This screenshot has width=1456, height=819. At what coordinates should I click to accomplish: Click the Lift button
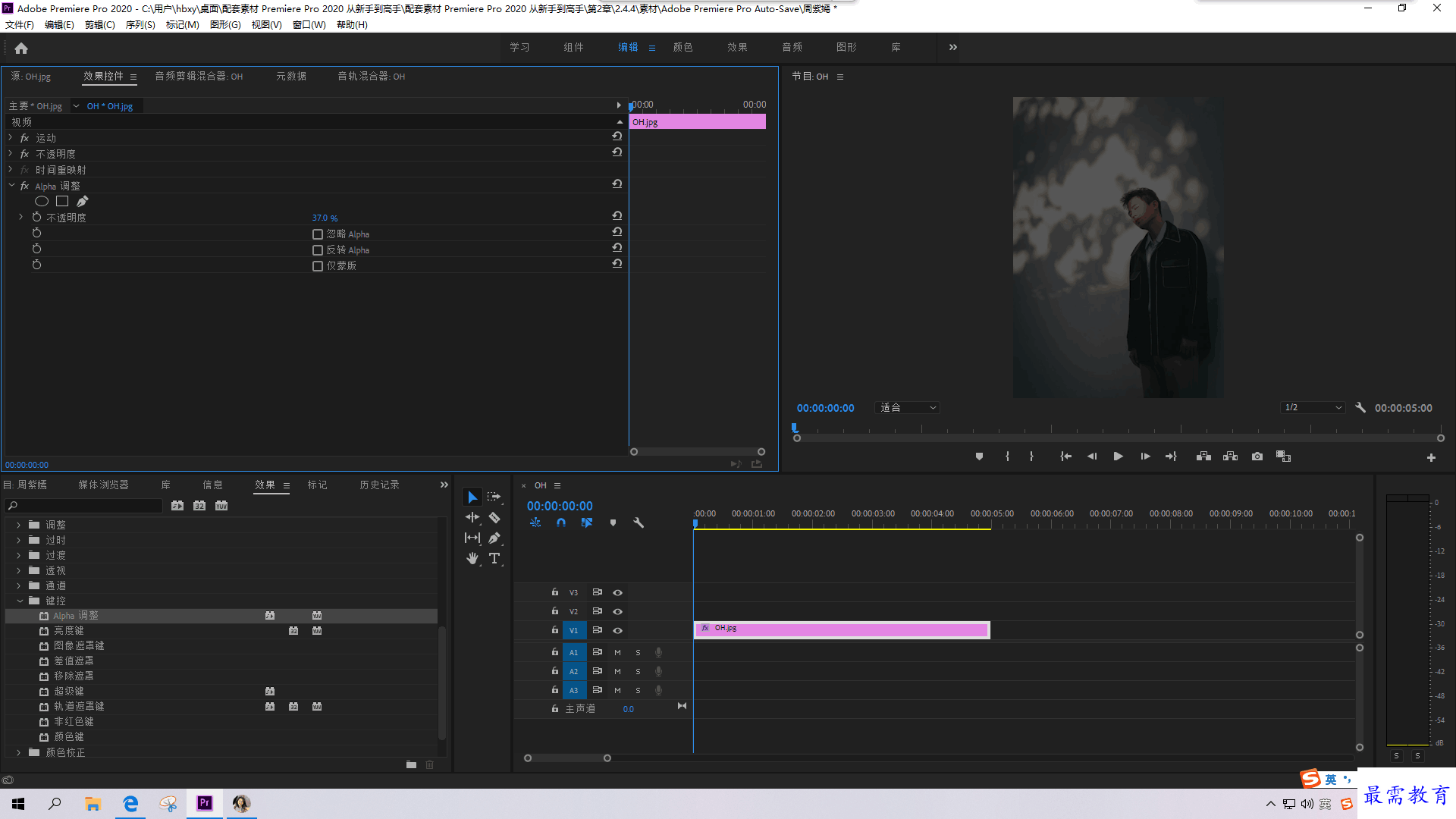[x=1203, y=457]
